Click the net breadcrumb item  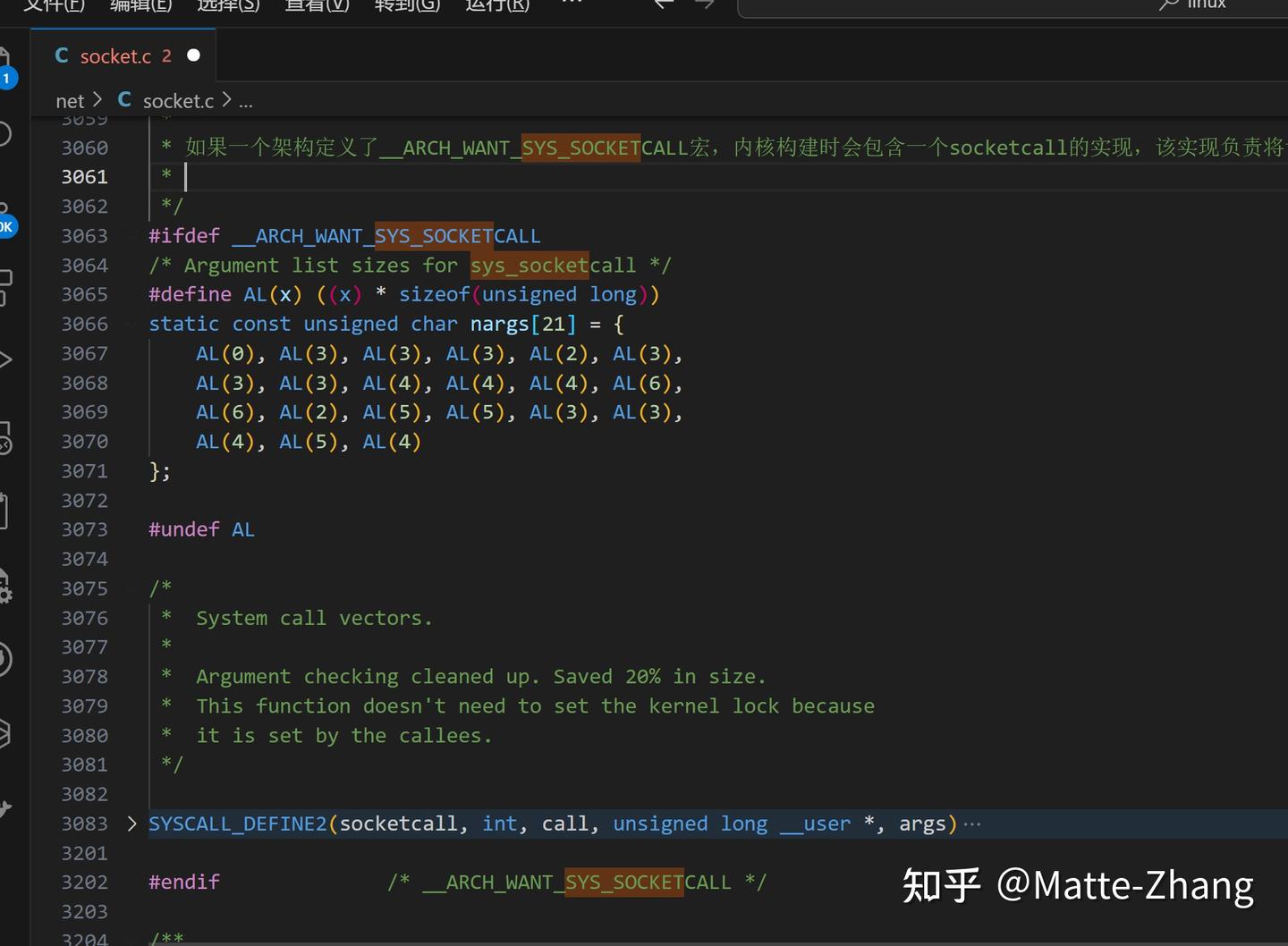(x=69, y=100)
